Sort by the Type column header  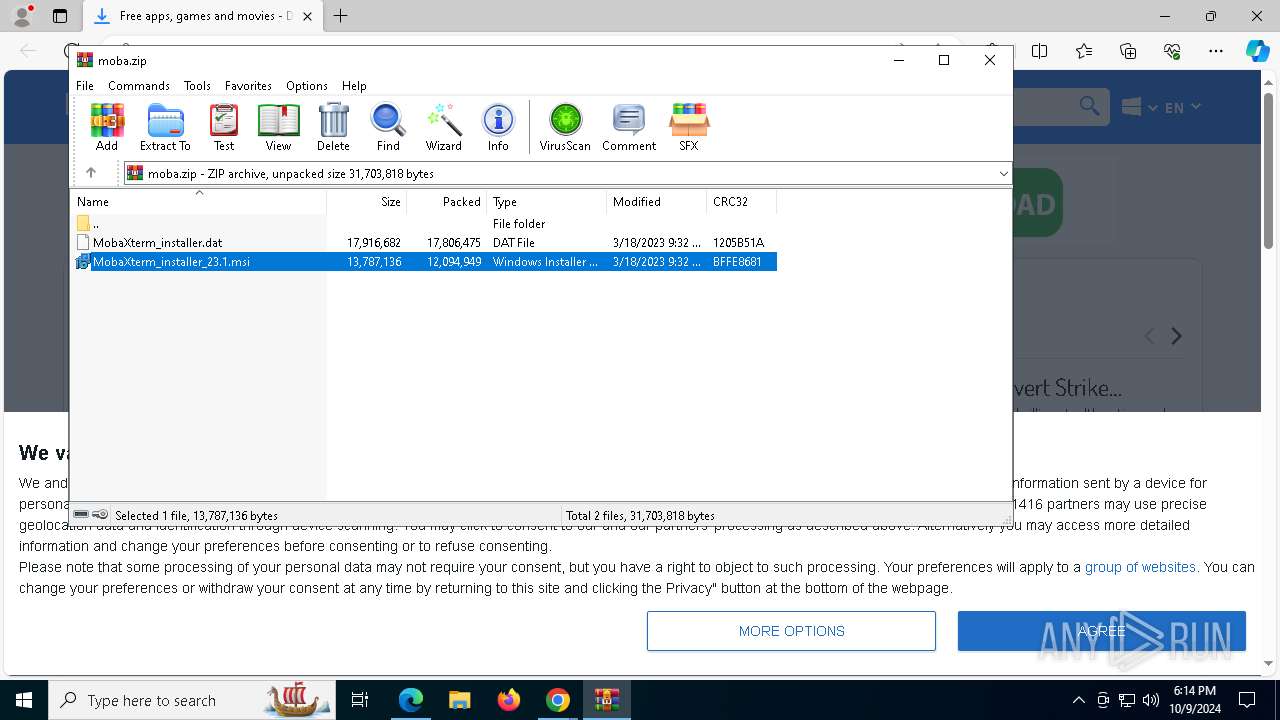[x=547, y=202]
